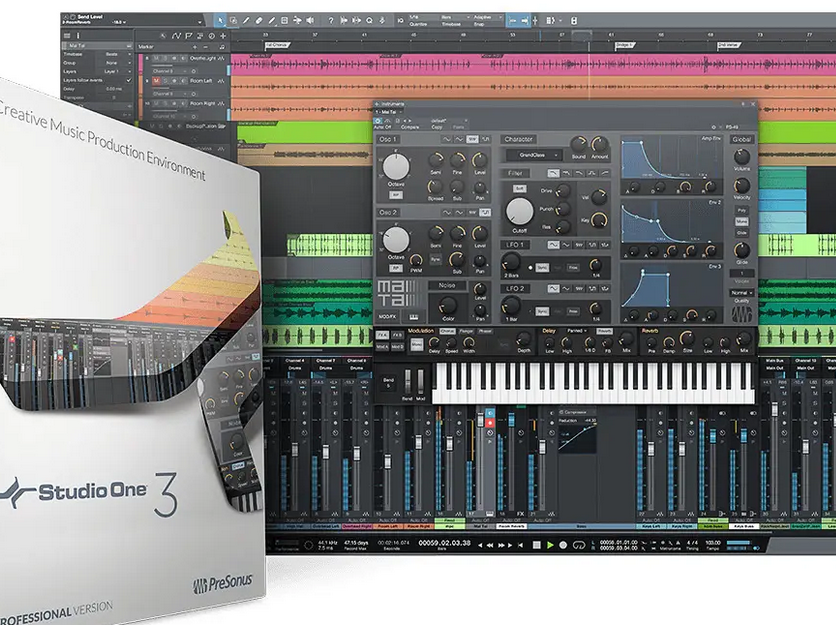This screenshot has width=836, height=625.
Task: Click the Mai Tai keyboard view icon
Action: [x=414, y=317]
